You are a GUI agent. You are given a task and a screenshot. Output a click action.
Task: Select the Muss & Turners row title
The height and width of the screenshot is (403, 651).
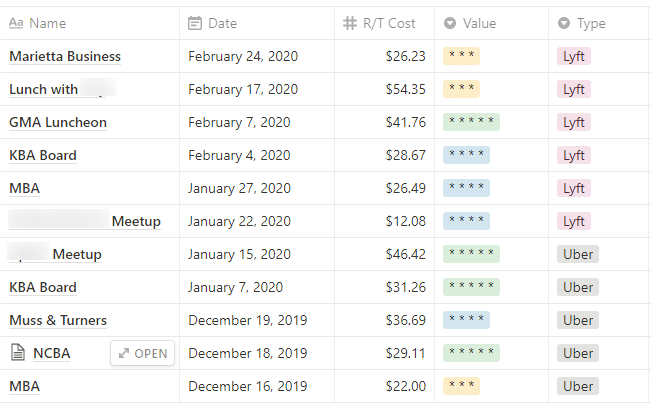[x=58, y=320]
